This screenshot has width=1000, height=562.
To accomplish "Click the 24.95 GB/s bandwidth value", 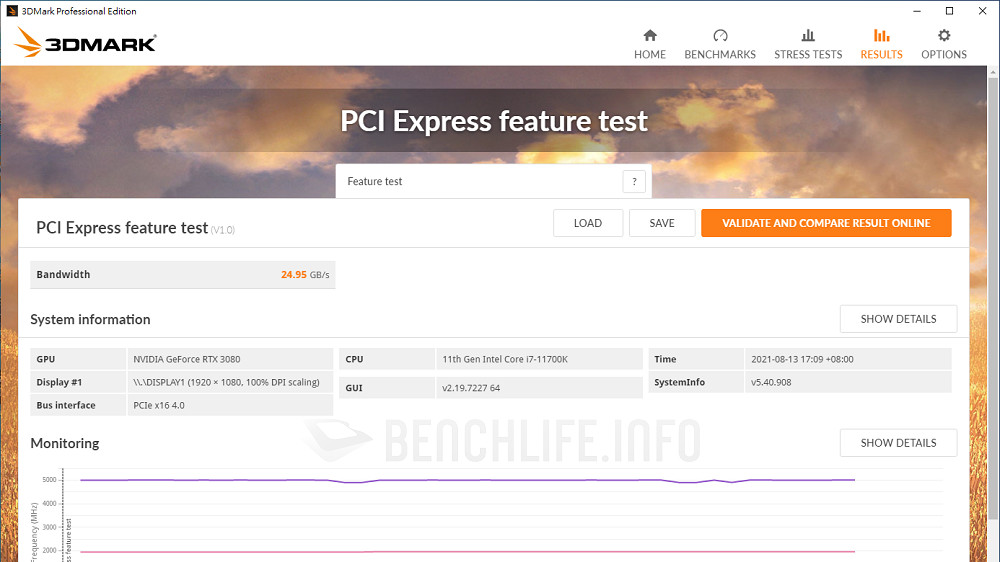I will pos(305,275).
